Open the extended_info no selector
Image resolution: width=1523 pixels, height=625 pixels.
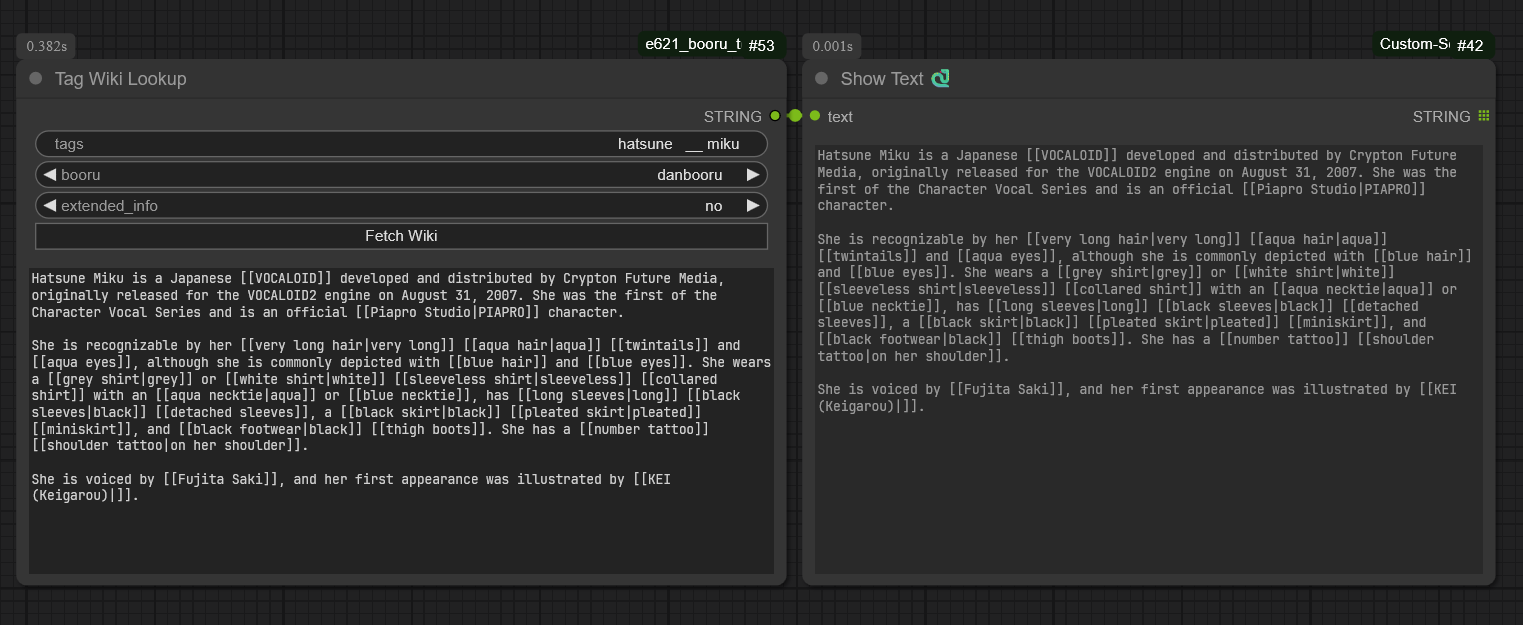coord(401,206)
